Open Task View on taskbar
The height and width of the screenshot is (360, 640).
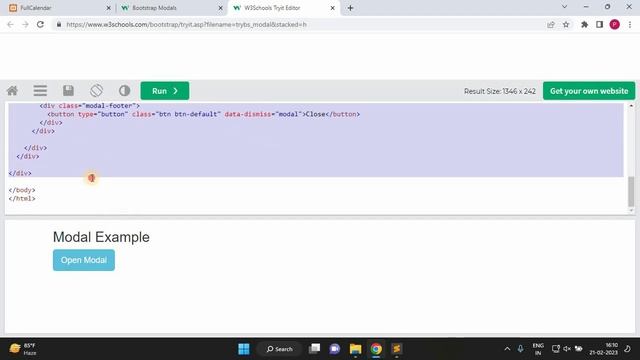(314, 349)
